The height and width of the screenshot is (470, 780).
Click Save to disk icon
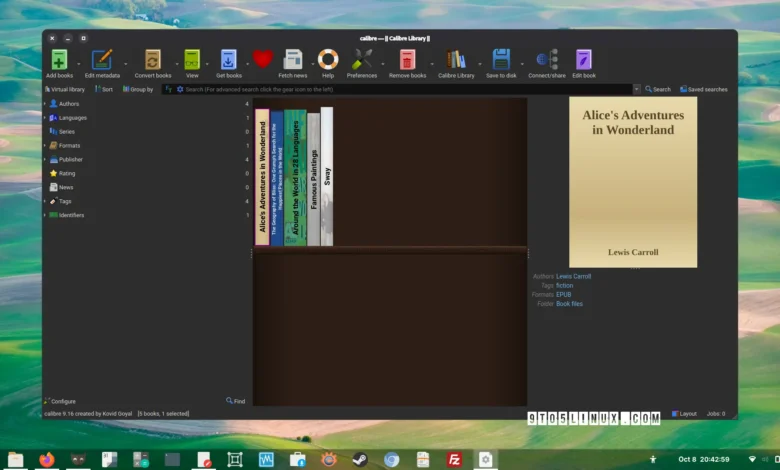pos(501,60)
